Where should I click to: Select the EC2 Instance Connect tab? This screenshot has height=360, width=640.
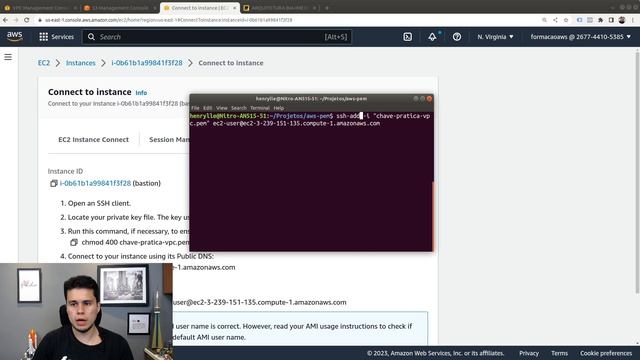[x=93, y=140]
